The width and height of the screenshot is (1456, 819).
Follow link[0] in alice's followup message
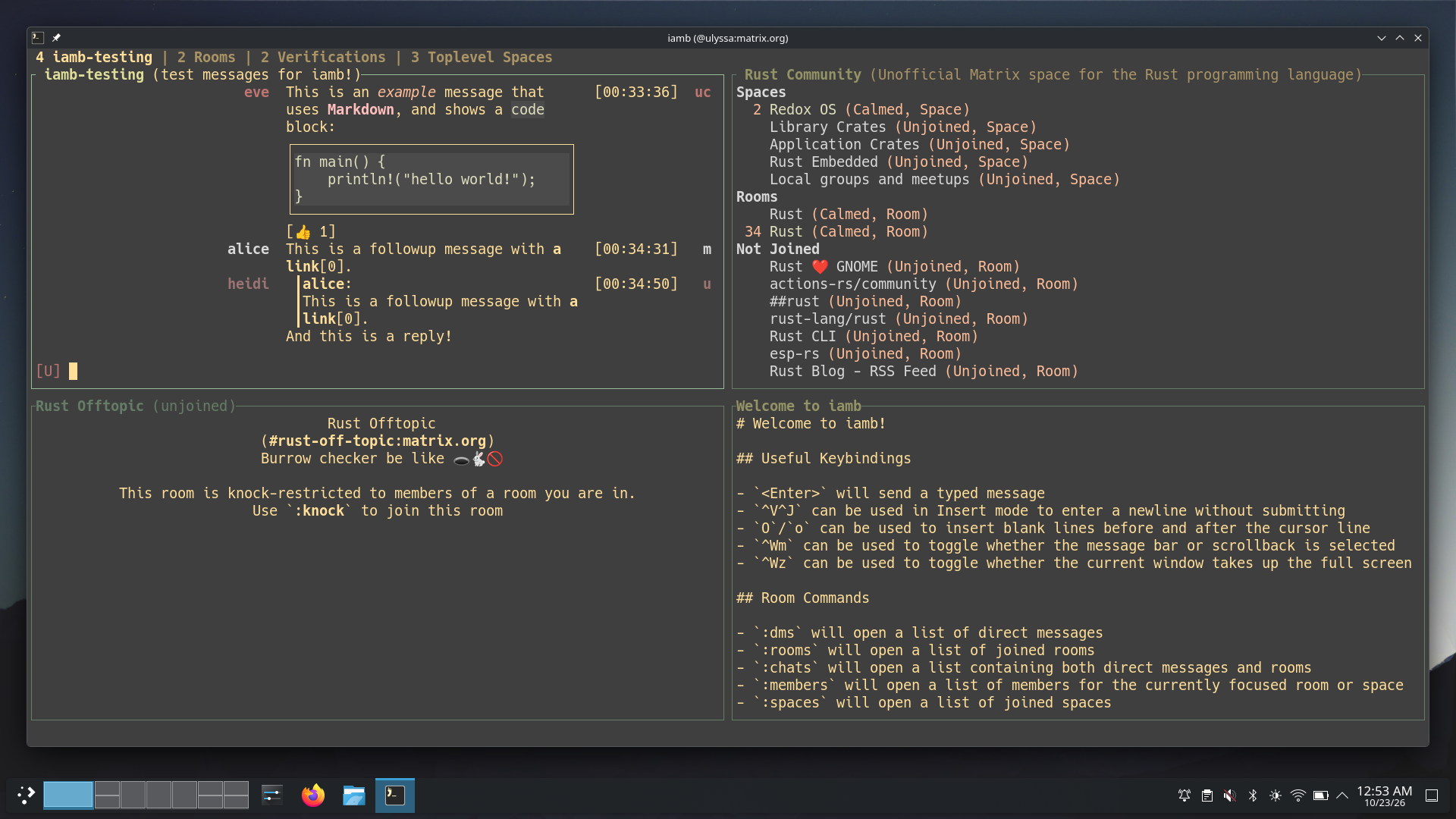(x=318, y=267)
